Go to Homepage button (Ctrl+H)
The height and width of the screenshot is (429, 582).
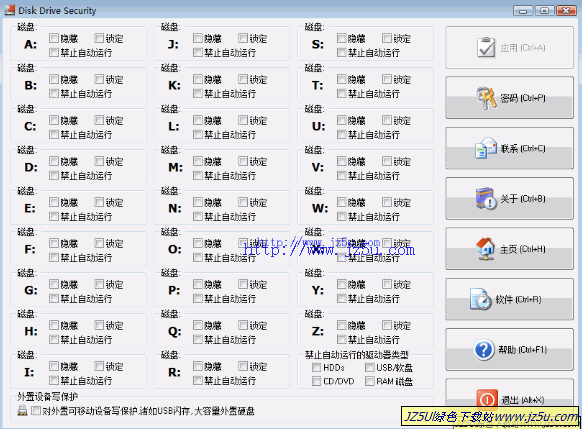[509, 249]
